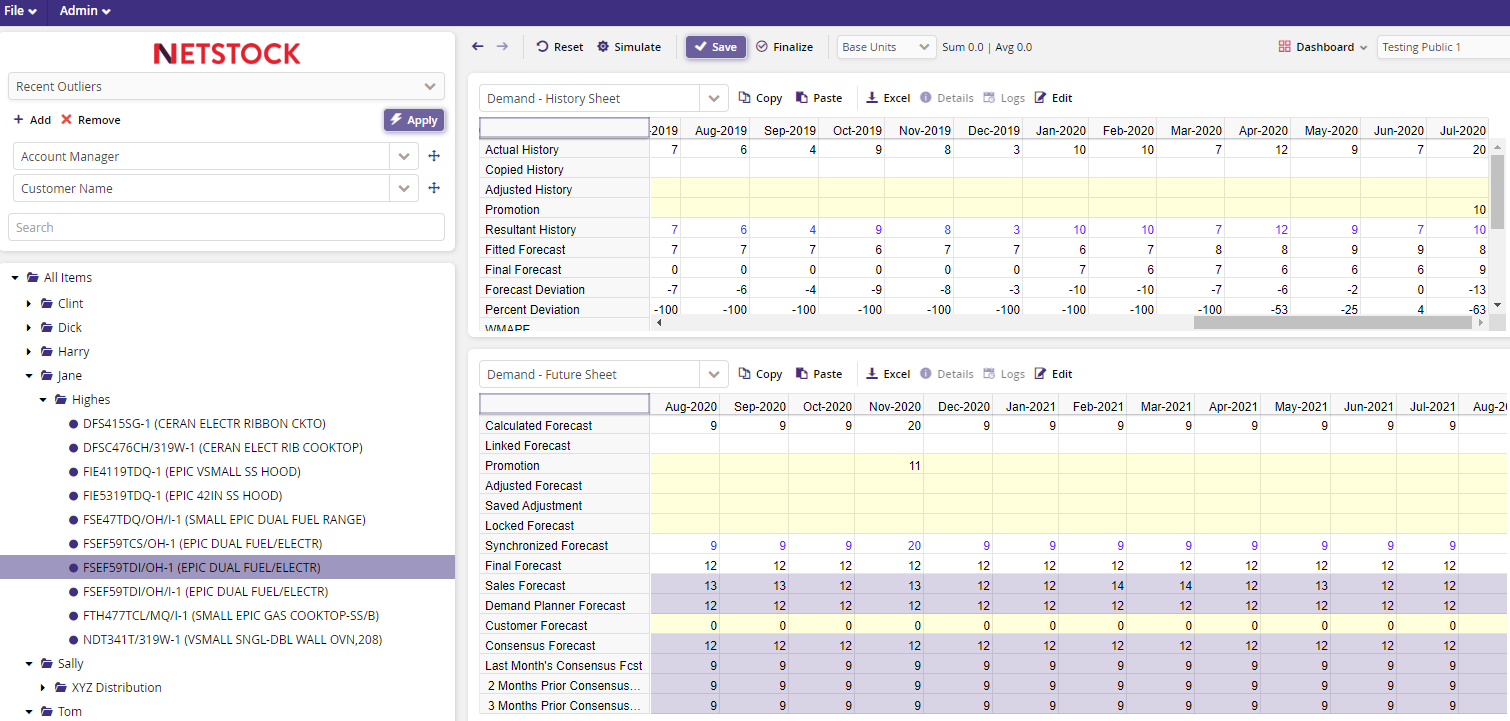Expand the Clint folder in tree
The image size is (1510, 721).
pos(29,303)
